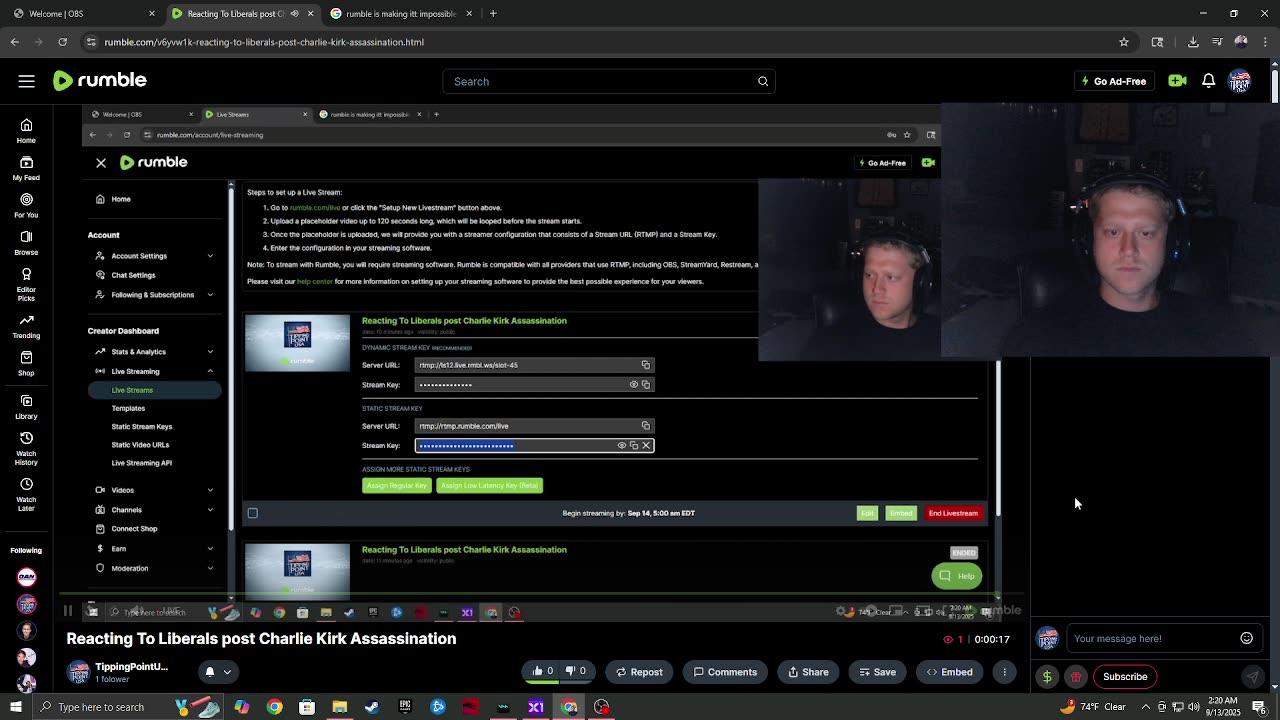Image resolution: width=1280 pixels, height=720 pixels.
Task: Open a new browser tab
Action: [493, 14]
